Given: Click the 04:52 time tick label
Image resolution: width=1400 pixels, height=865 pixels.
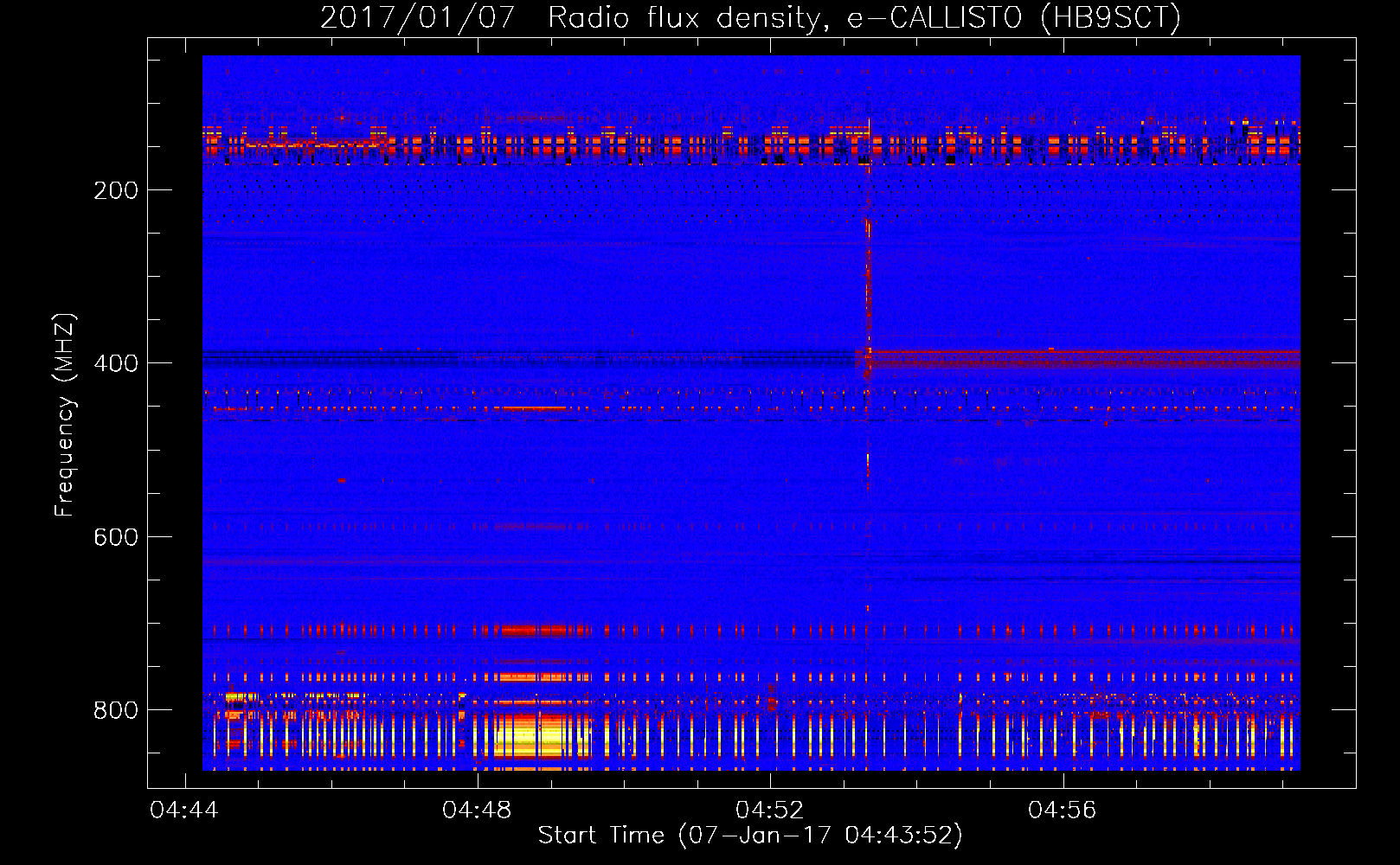Looking at the screenshot, I should 770,811.
